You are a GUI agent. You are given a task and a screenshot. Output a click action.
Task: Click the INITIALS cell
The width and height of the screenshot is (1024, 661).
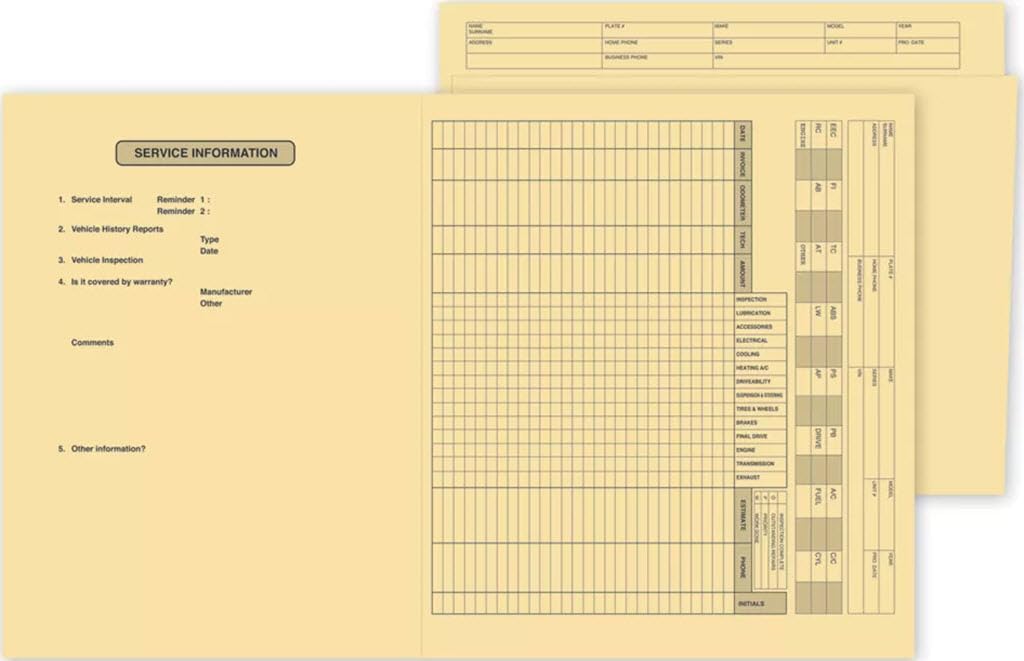[x=760, y=604]
